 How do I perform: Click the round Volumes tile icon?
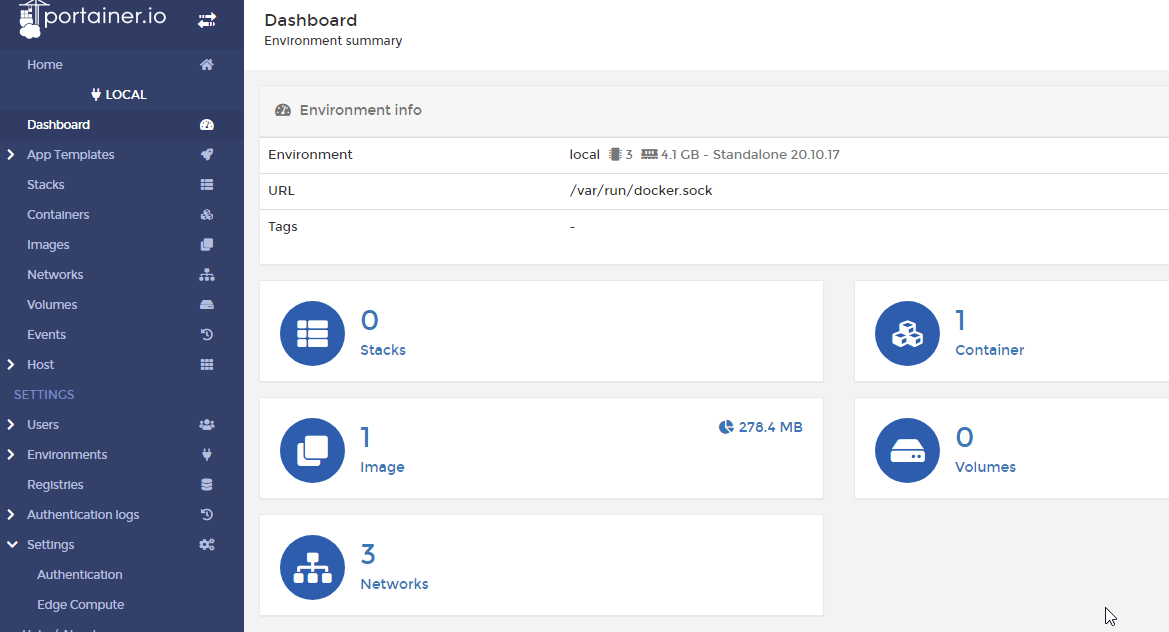point(907,450)
